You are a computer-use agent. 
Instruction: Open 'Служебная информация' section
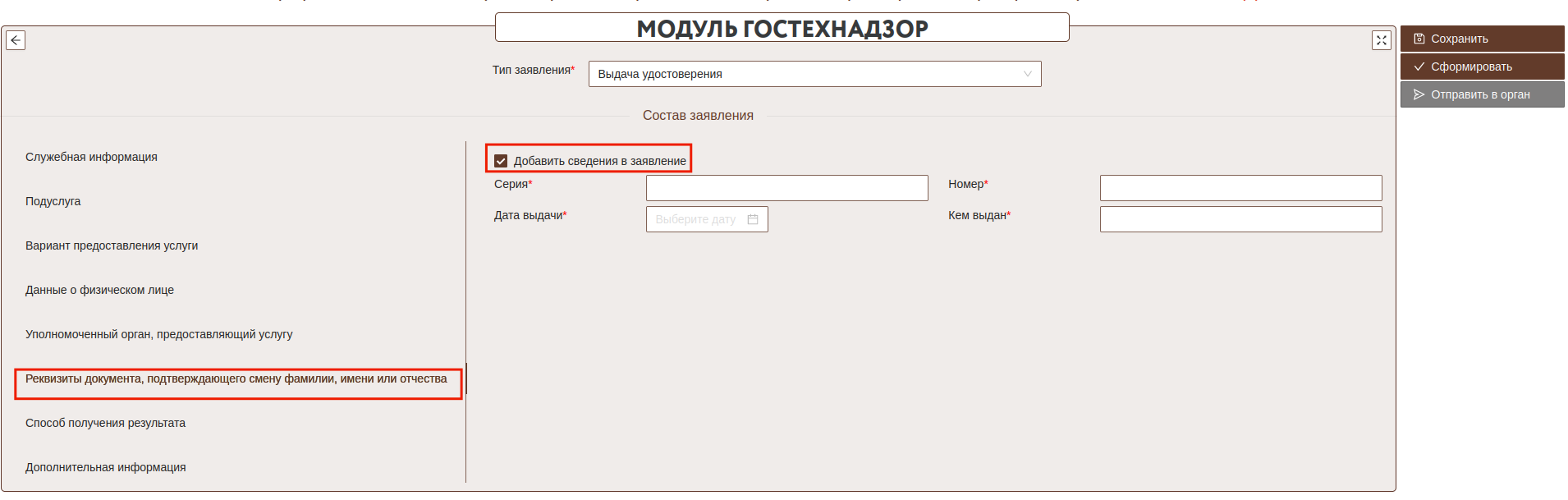[x=91, y=157]
